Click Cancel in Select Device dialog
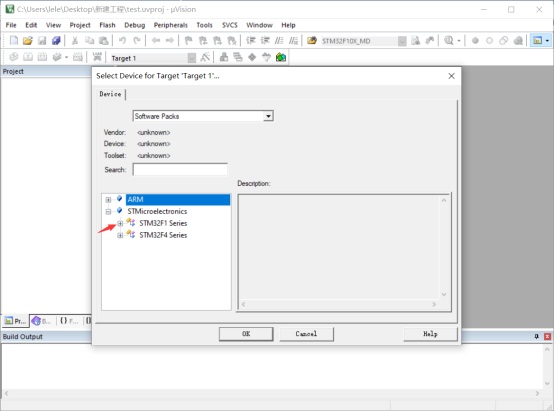The width and height of the screenshot is (554, 411). (x=306, y=334)
